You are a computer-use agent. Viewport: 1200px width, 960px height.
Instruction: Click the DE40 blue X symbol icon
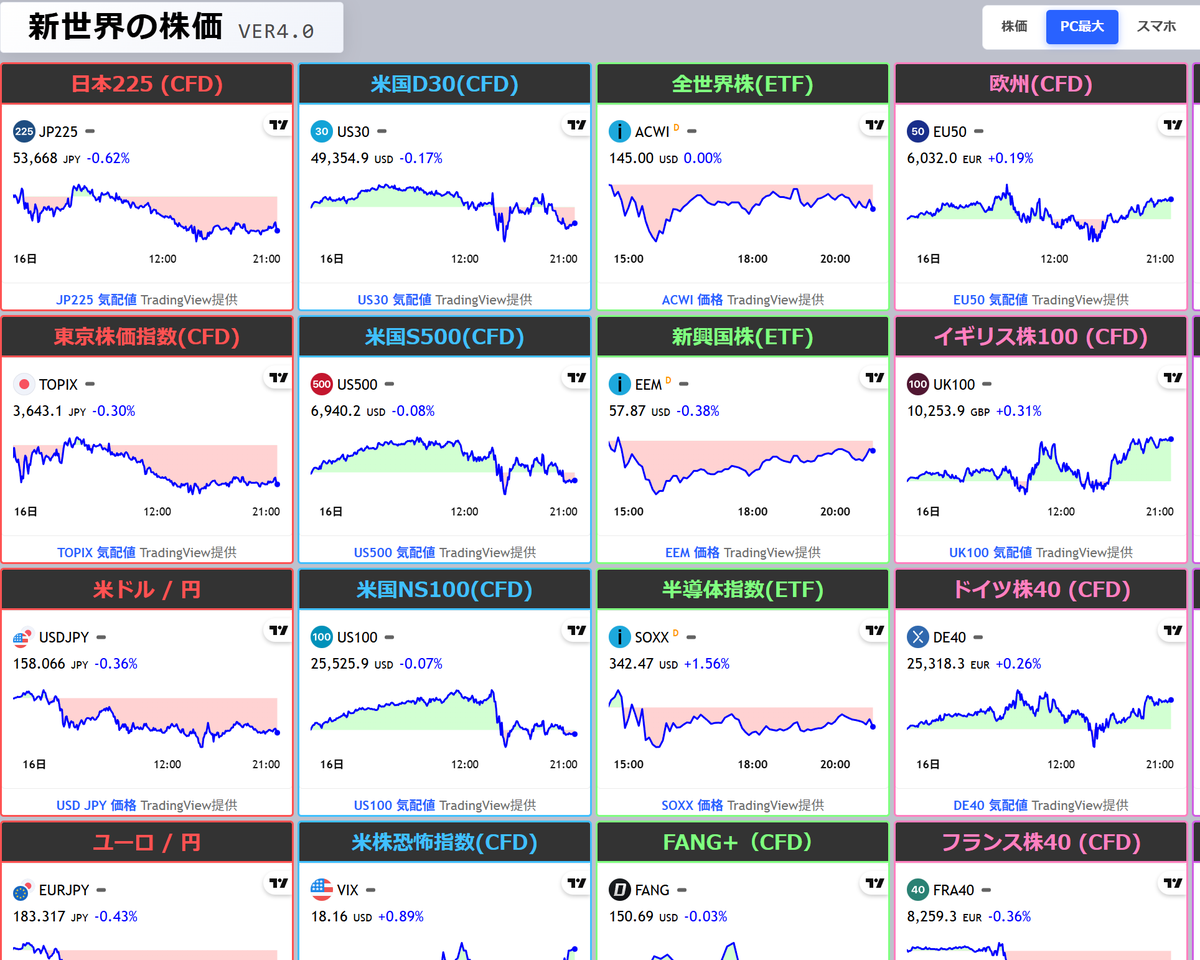coord(918,637)
